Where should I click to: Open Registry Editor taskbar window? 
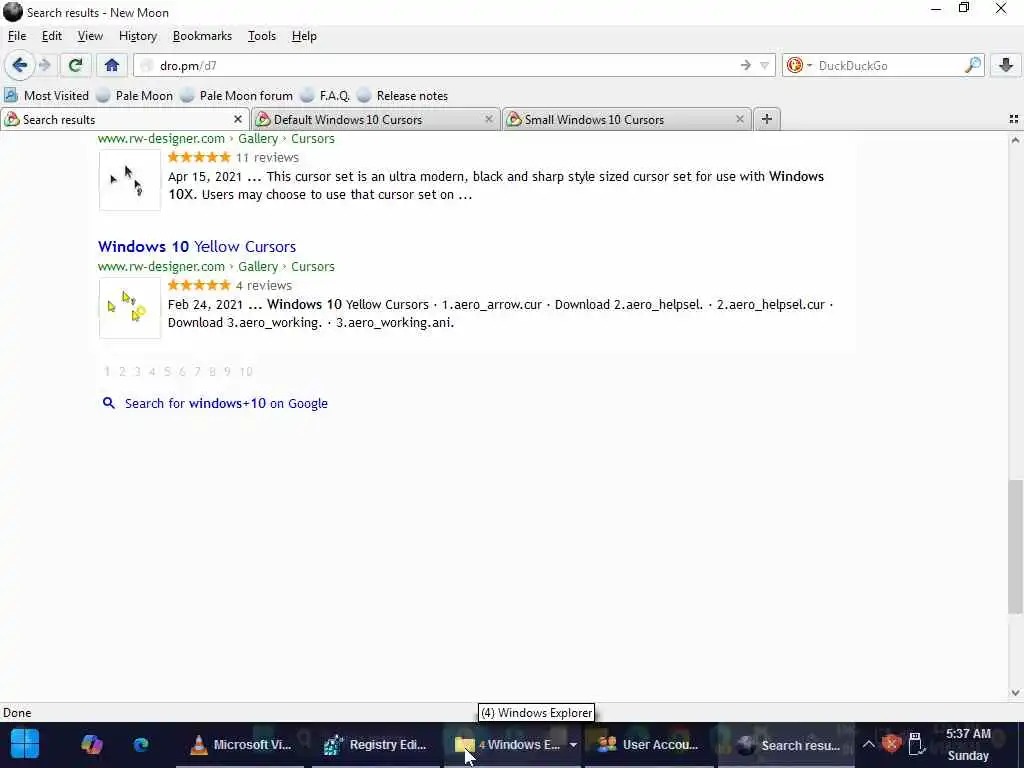coord(376,744)
